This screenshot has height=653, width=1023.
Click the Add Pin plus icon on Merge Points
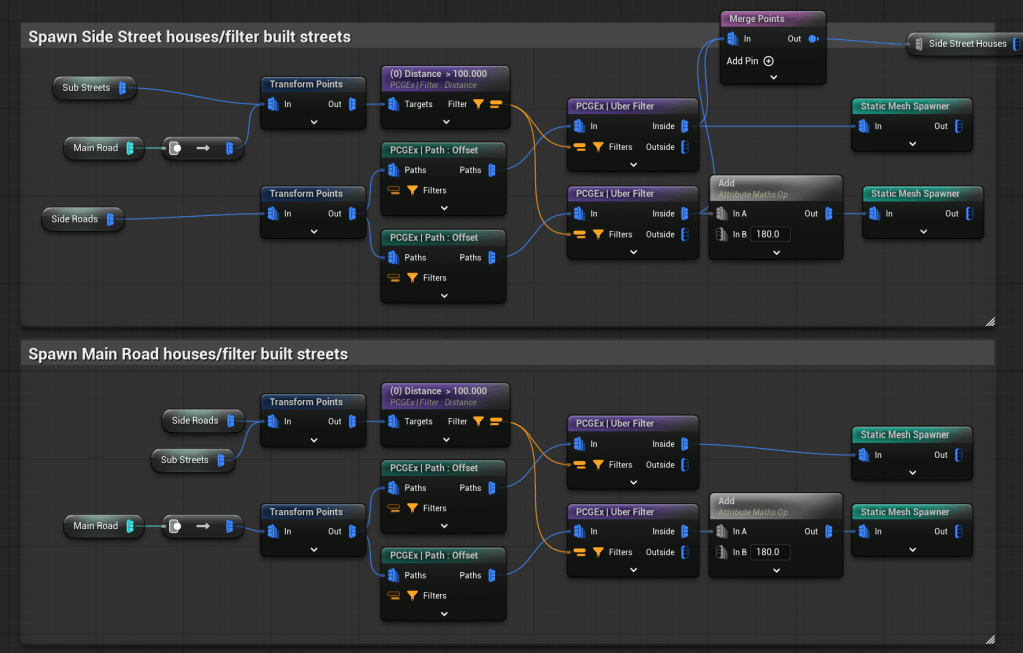[x=769, y=61]
